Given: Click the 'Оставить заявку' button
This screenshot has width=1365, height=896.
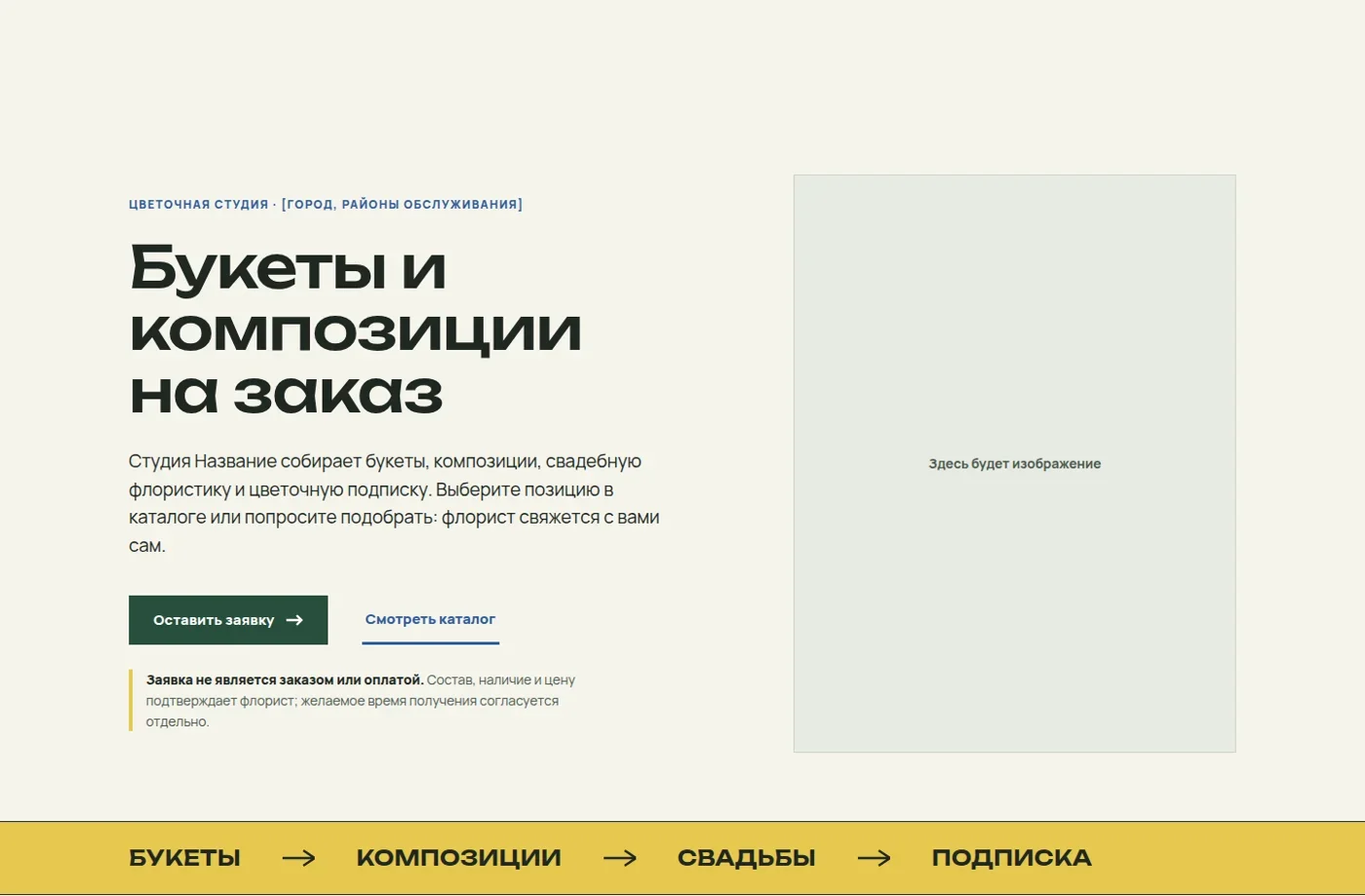Looking at the screenshot, I should click(x=228, y=620).
